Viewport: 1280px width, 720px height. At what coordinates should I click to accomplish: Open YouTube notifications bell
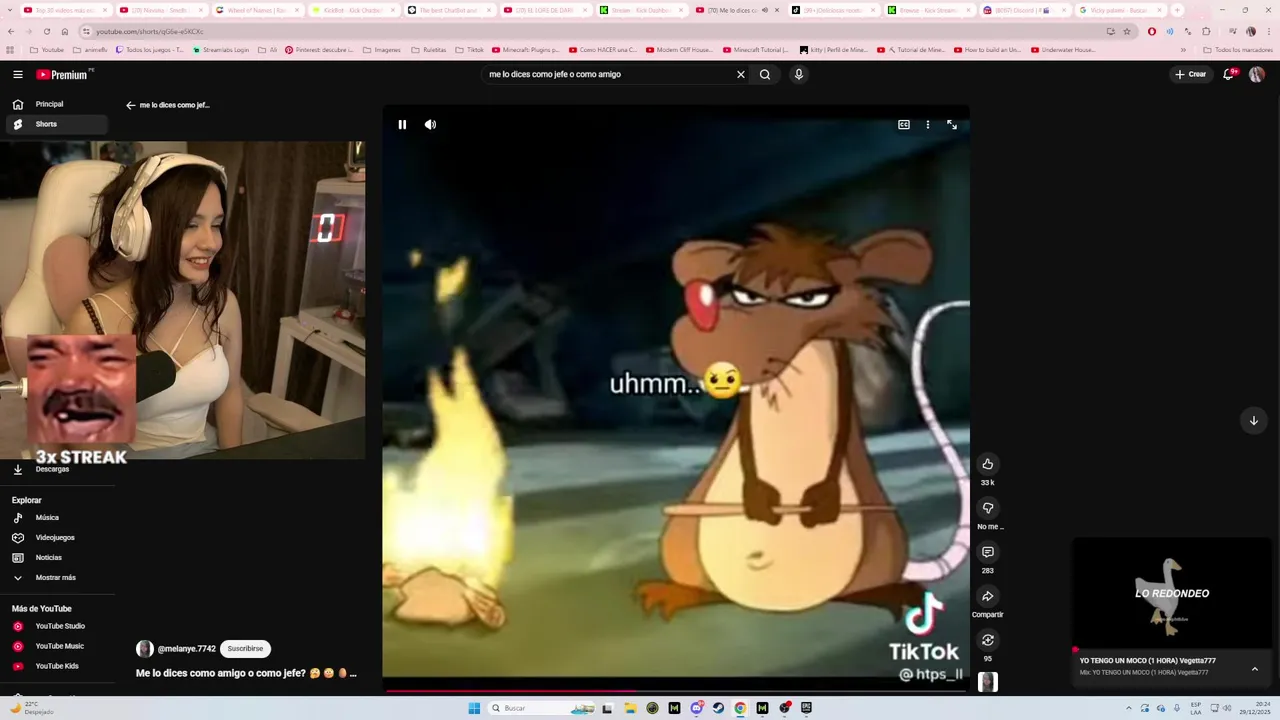[1229, 74]
